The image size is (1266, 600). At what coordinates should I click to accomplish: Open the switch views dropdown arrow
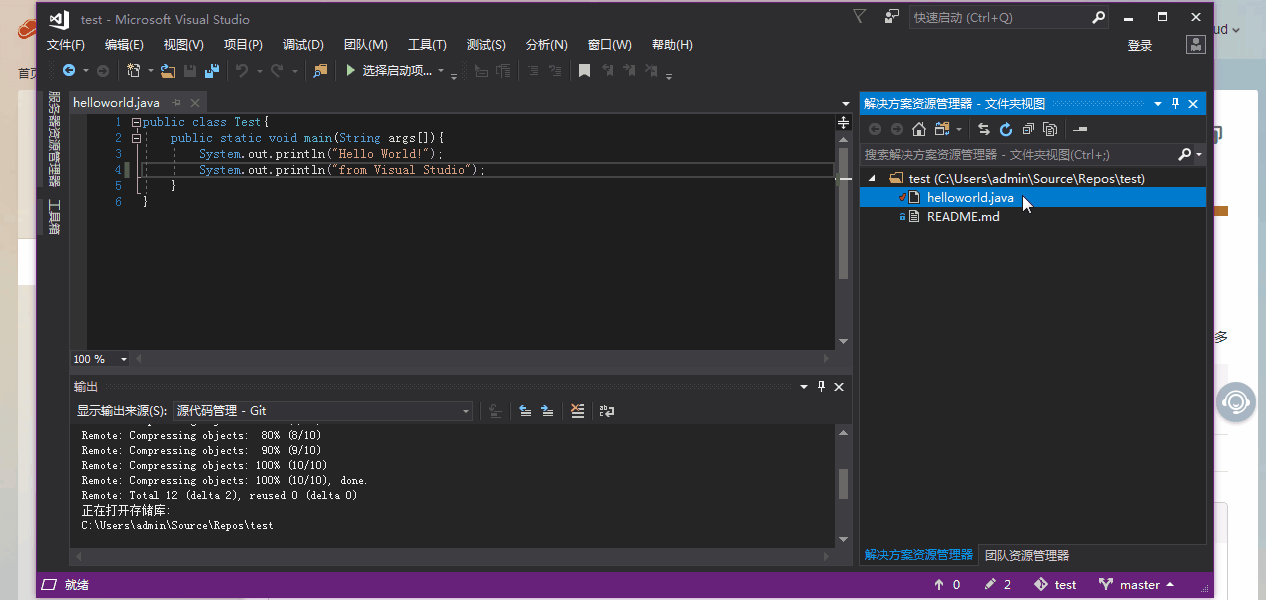click(x=959, y=129)
